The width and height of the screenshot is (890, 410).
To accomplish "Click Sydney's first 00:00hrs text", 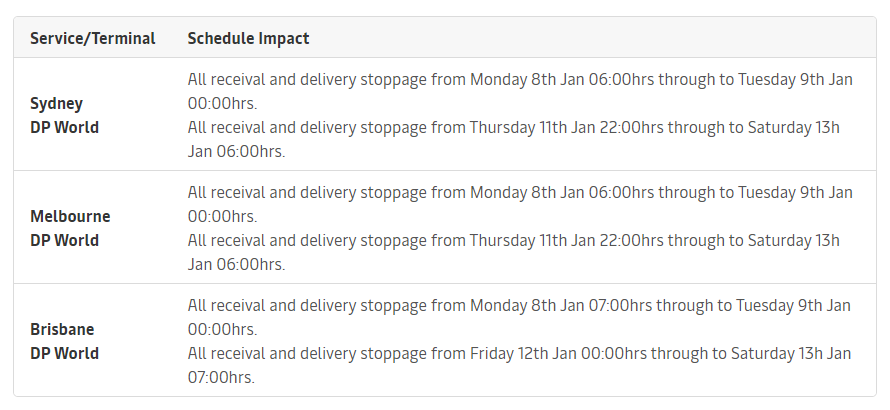I will [222, 104].
